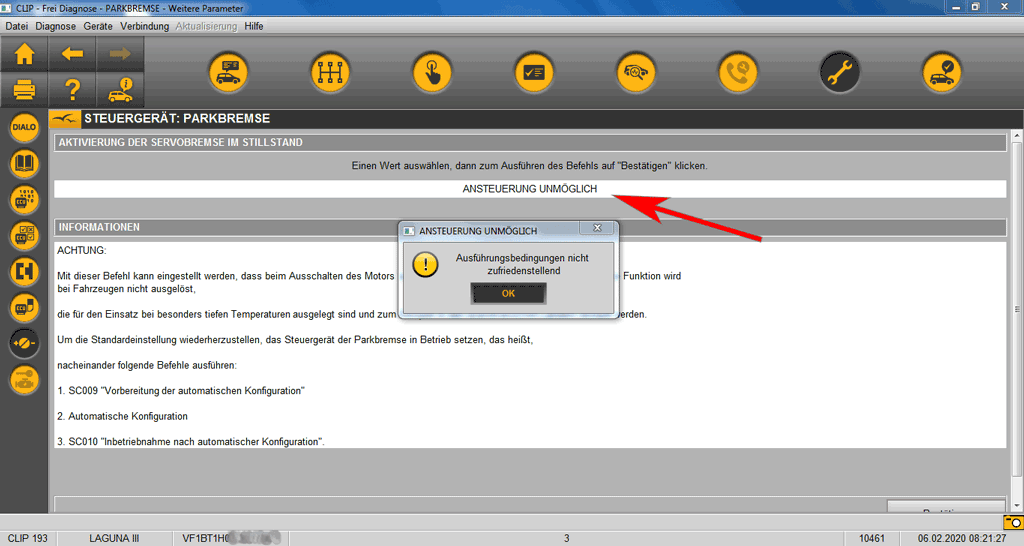Go back with the left arrow button
Screen dimensions: 1024x546
click(72, 54)
